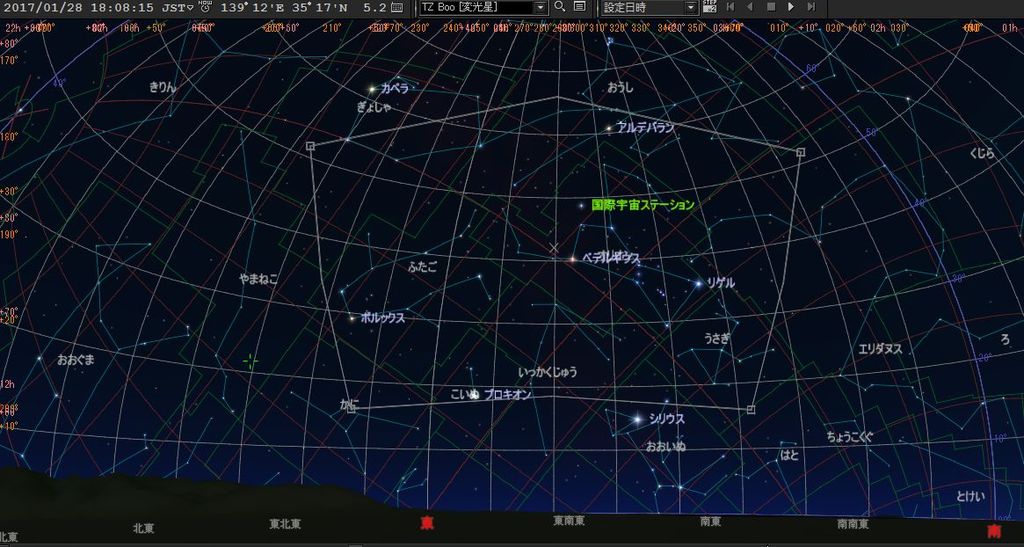
Task: Click the くじら constellation name
Action: pos(982,153)
